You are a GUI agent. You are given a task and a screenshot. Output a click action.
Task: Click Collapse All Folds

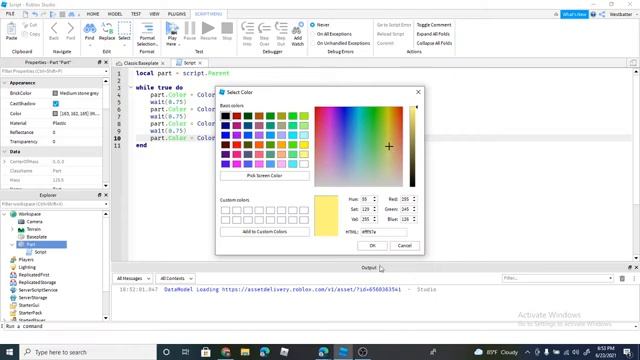[x=434, y=43]
